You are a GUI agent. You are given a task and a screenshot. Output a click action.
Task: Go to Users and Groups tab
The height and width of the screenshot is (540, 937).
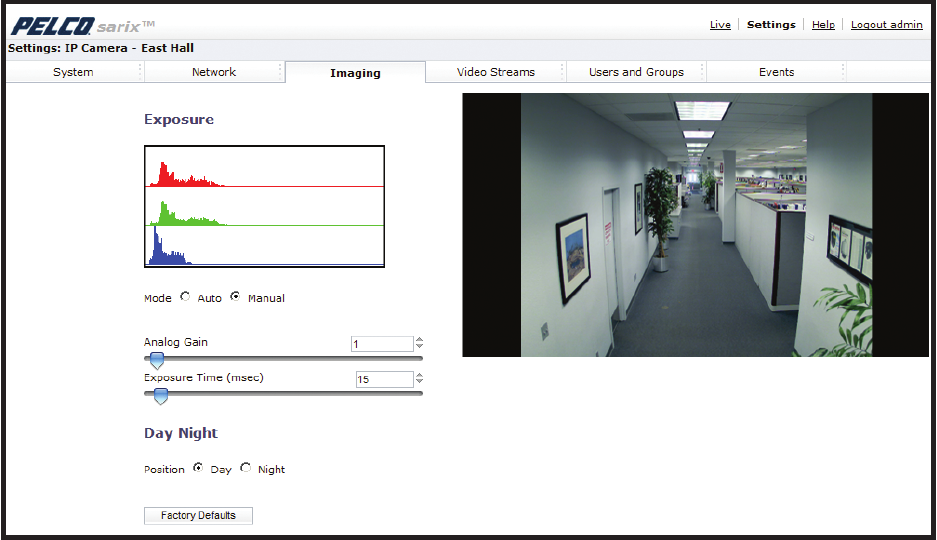(x=636, y=72)
